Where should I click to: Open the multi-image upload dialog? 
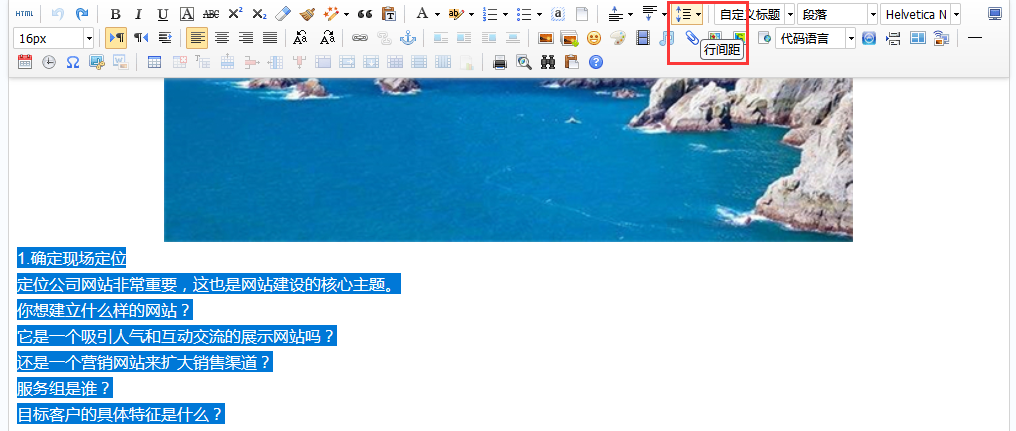(x=570, y=38)
